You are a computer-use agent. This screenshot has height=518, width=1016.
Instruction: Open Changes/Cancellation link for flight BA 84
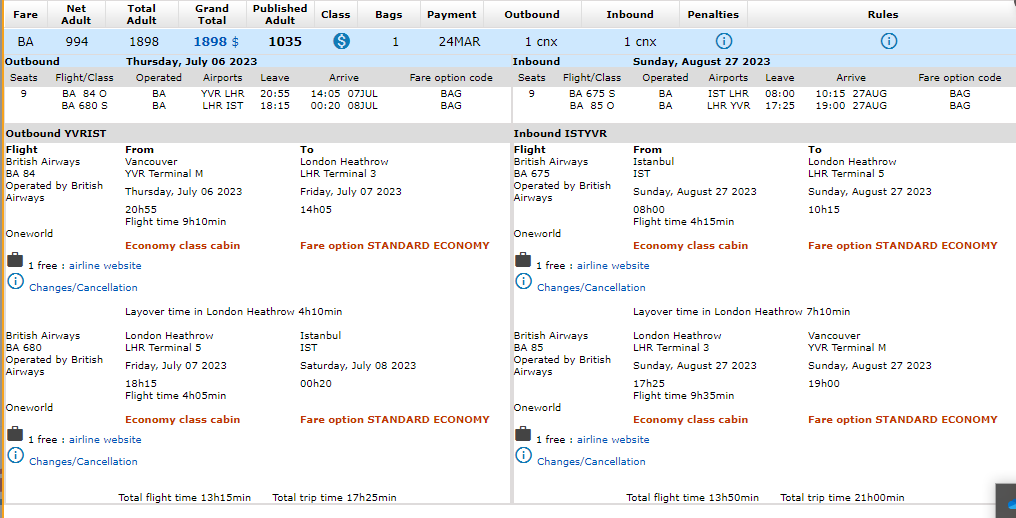83,288
